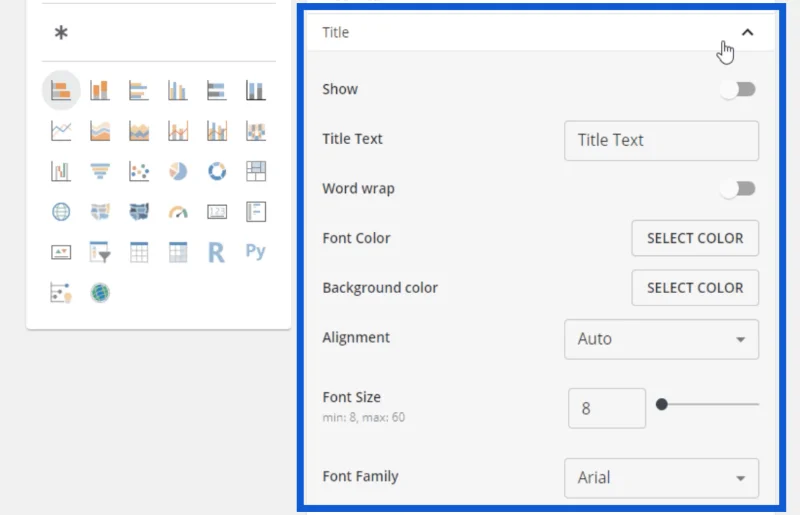Click the asterisk icon above visuals
This screenshot has height=515, width=800.
click(x=61, y=33)
